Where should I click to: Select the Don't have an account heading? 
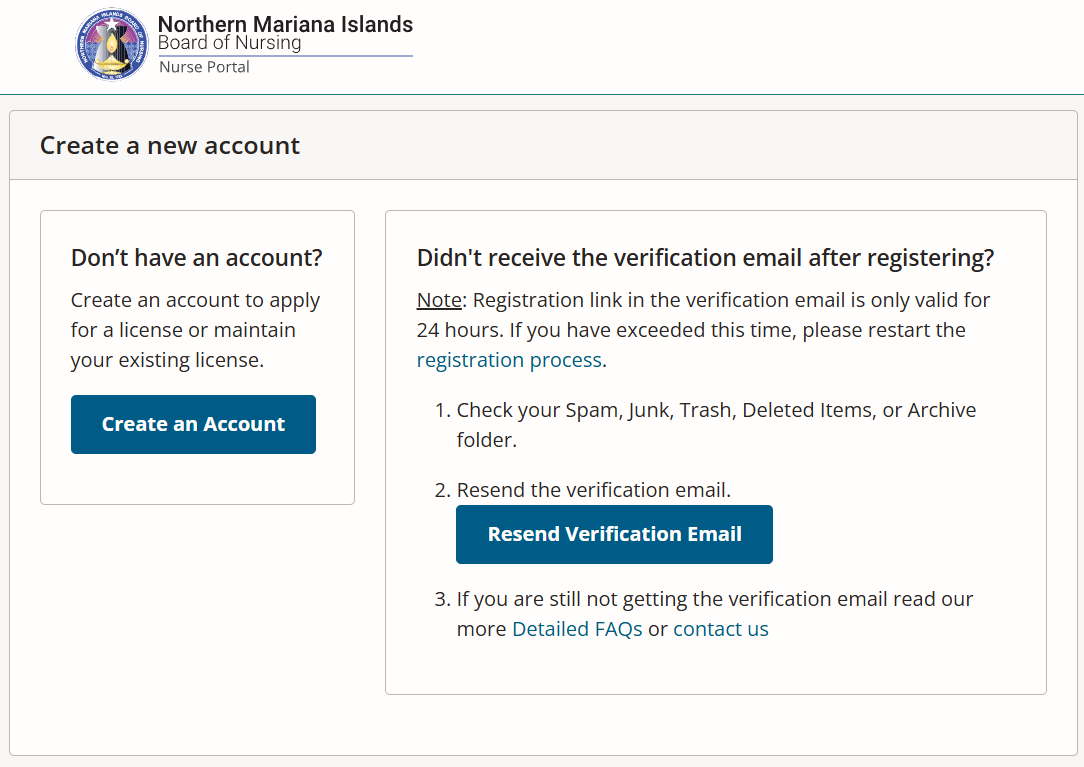click(x=195, y=257)
